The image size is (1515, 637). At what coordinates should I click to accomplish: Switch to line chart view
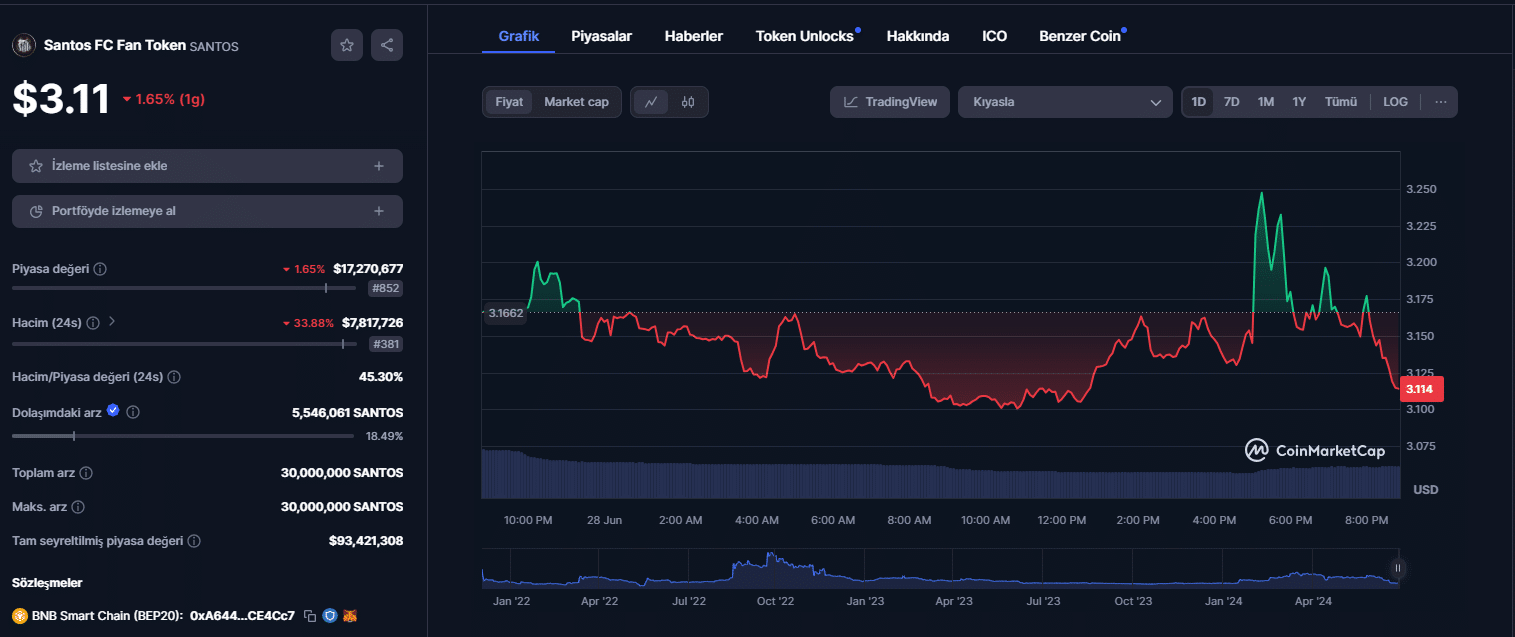click(x=651, y=102)
